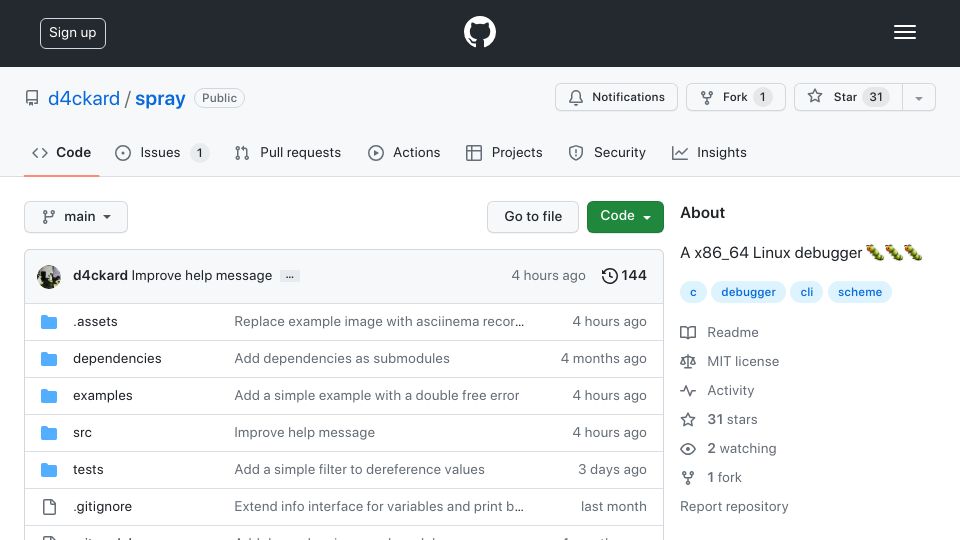Open the Activity link
Screen dimensions: 960x540
tap(730, 391)
